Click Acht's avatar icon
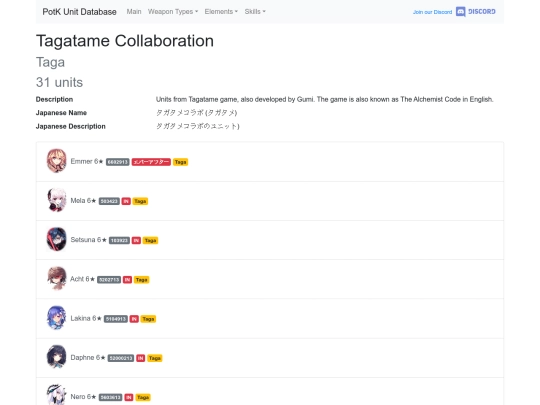Screen dimensions: 540x405 coord(56,279)
